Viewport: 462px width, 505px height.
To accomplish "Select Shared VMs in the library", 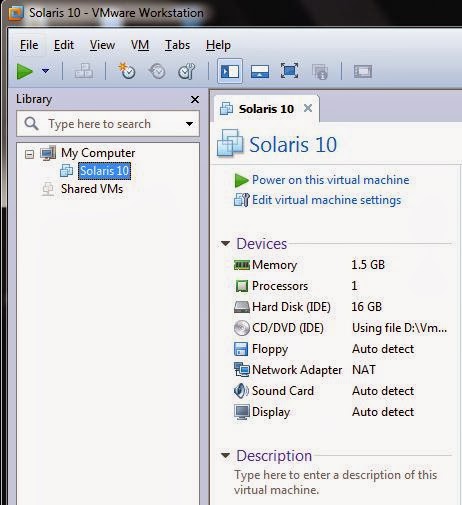I will tap(92, 189).
